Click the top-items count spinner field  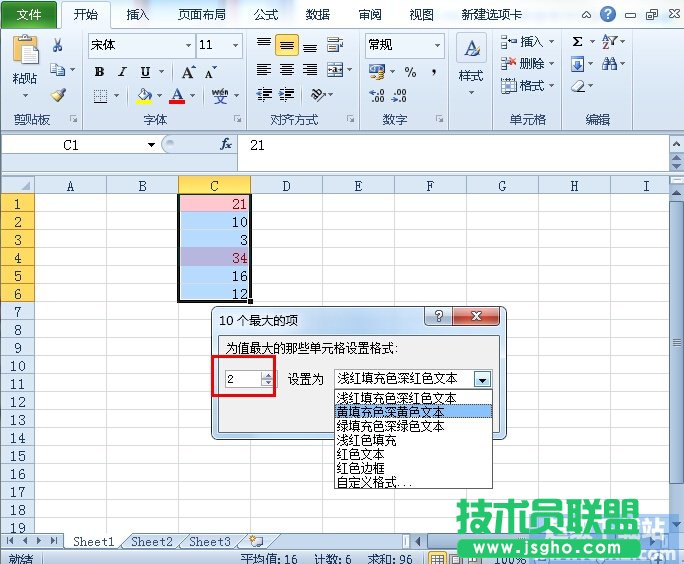[242, 379]
